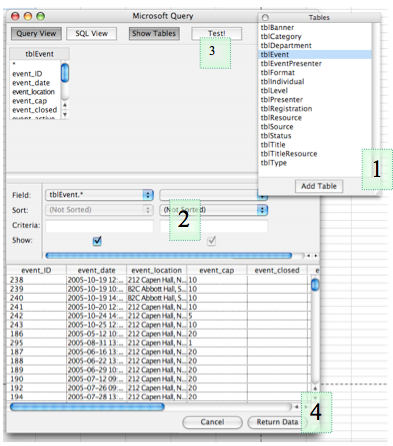Select tblResource in the Tables list
Image resolution: width=393 pixels, height=446 pixels.
tap(315, 118)
